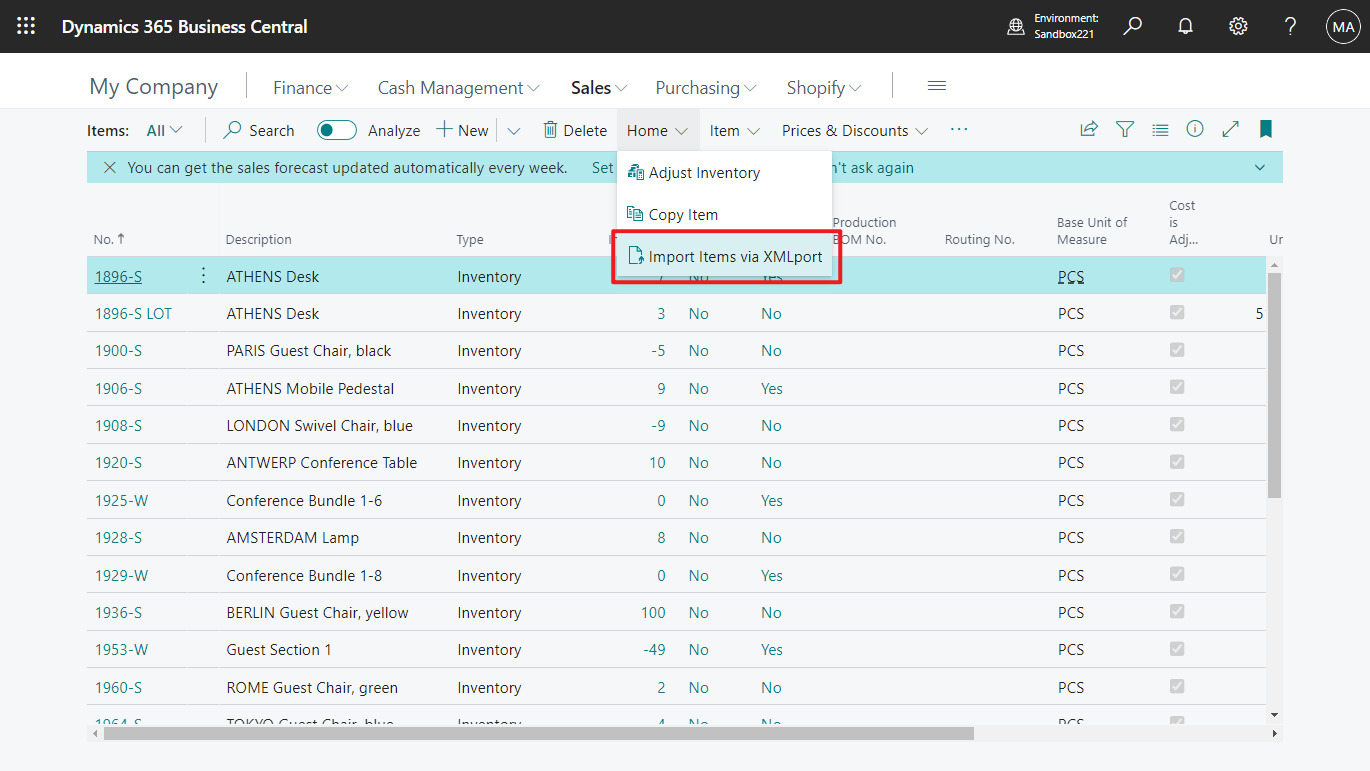The image size is (1370, 771).
Task: Expand the page to full screen icon
Action: point(1230,129)
